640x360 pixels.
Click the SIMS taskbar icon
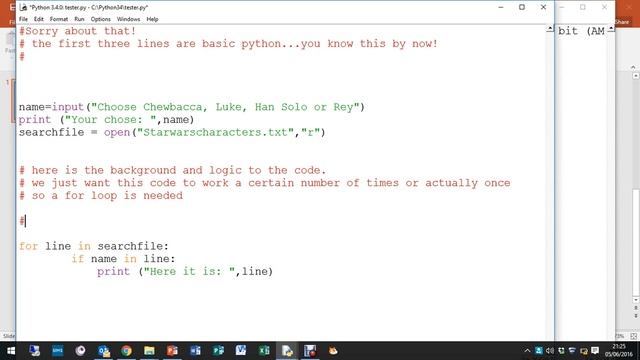click(58, 351)
